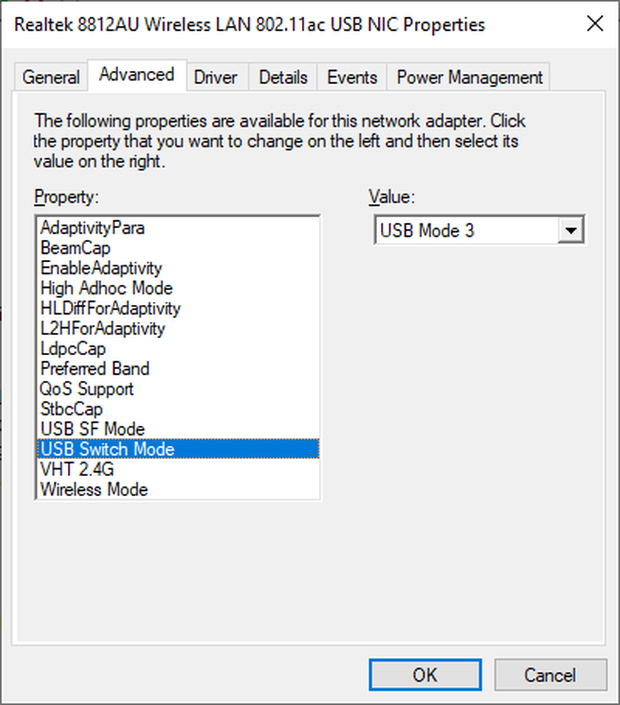
Task: Select QoS Support property
Action: point(178,389)
